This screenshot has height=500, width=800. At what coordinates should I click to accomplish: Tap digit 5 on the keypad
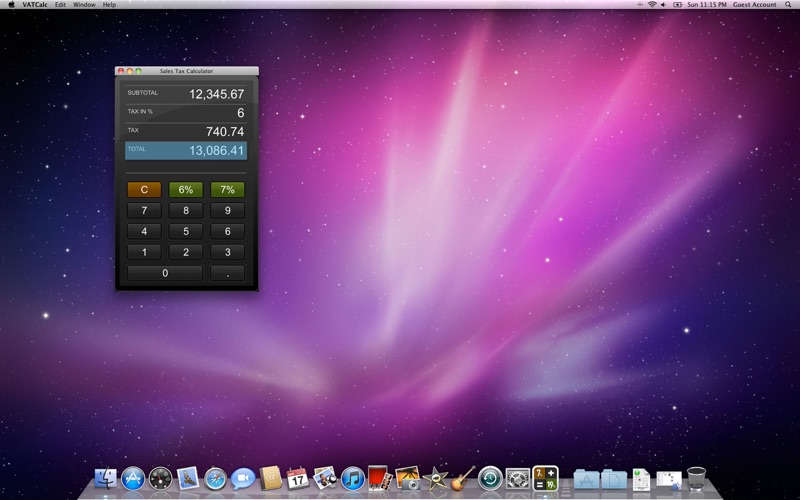(186, 231)
